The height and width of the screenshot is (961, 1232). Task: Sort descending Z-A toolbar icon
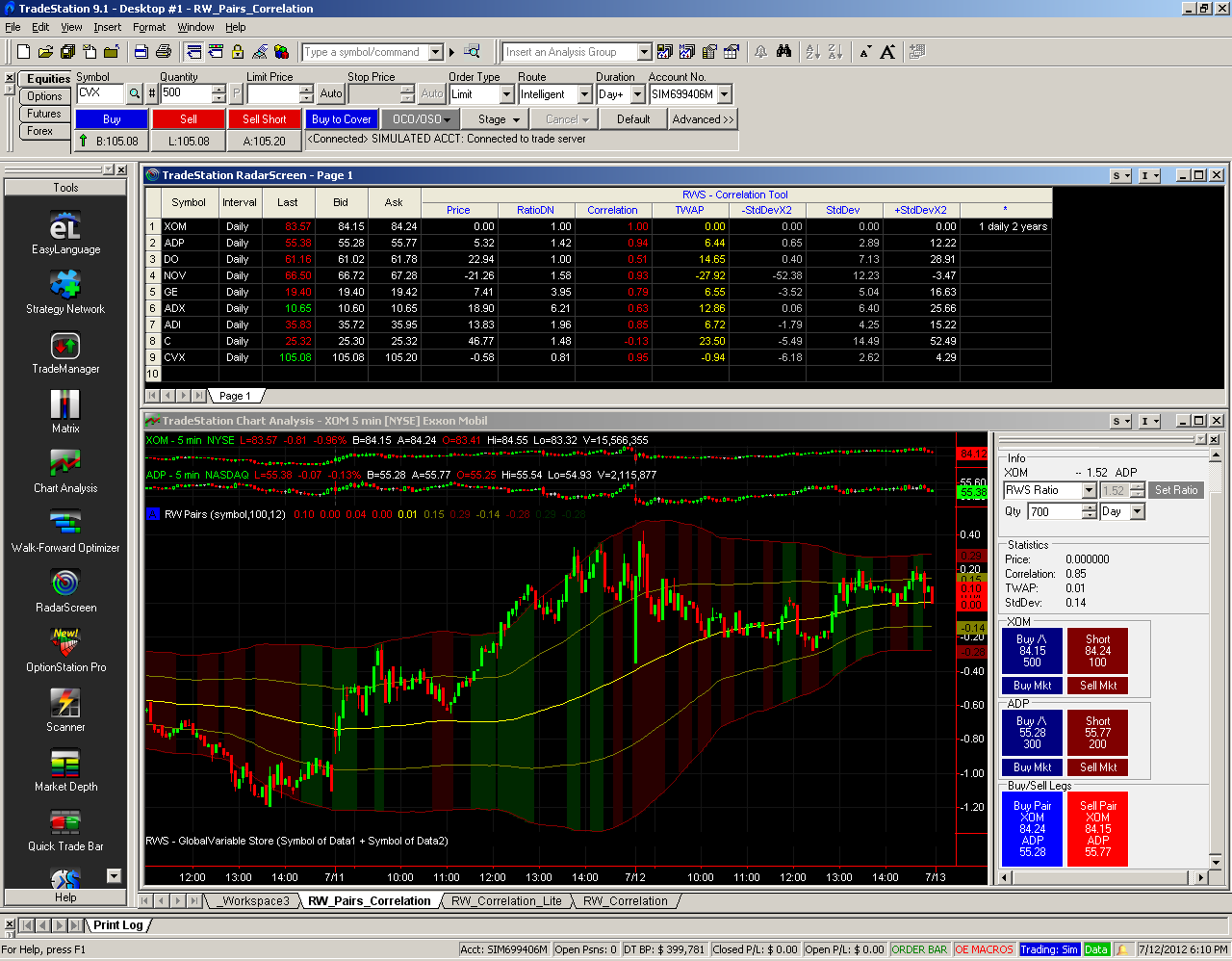834,52
